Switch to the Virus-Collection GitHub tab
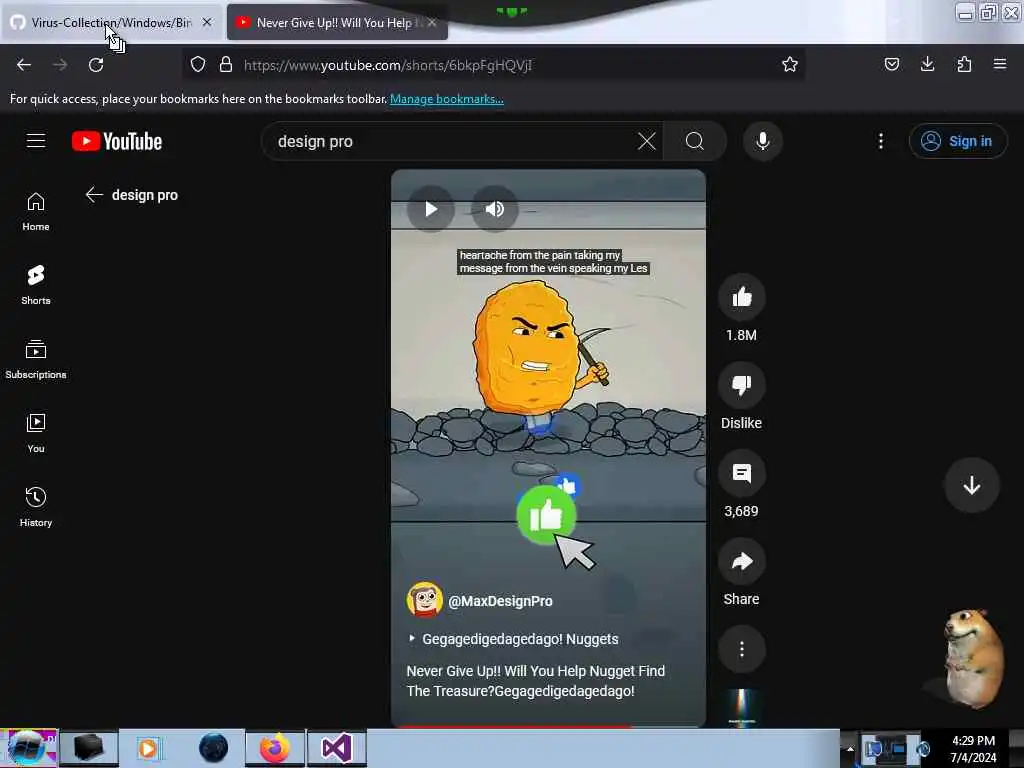This screenshot has height=768, width=1024. pyautogui.click(x=111, y=22)
